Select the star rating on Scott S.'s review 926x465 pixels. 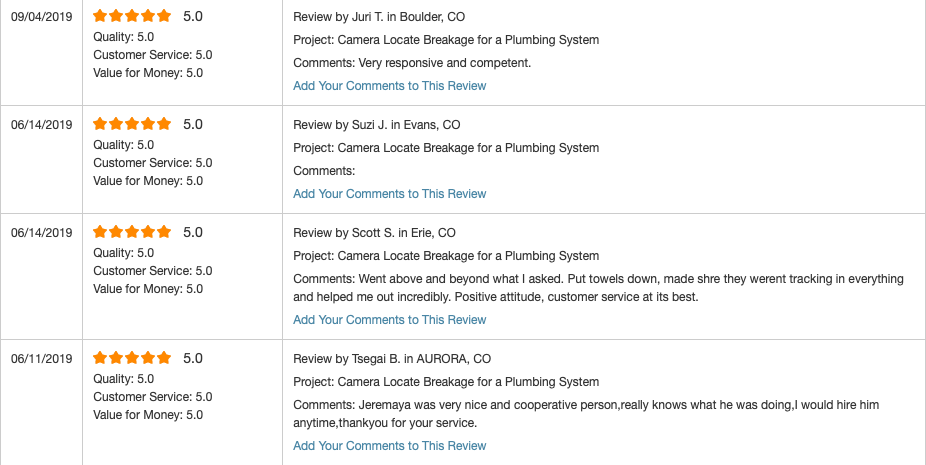point(132,233)
